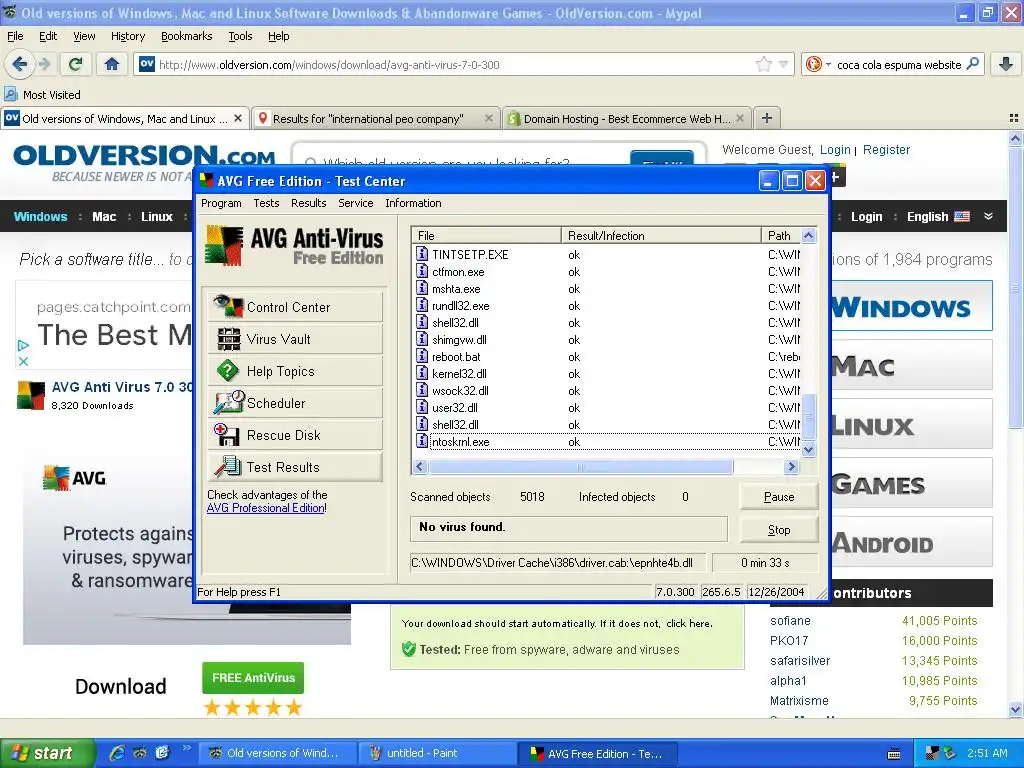Click the browser Forward arrow
The image size is (1024, 768).
44,64
